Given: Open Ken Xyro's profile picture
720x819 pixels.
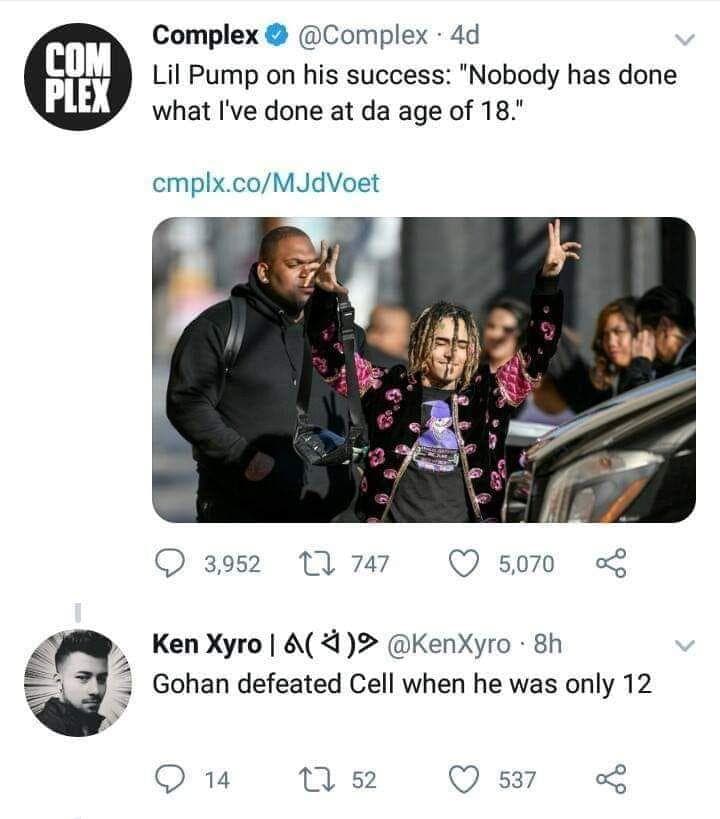Looking at the screenshot, I should coord(76,683).
